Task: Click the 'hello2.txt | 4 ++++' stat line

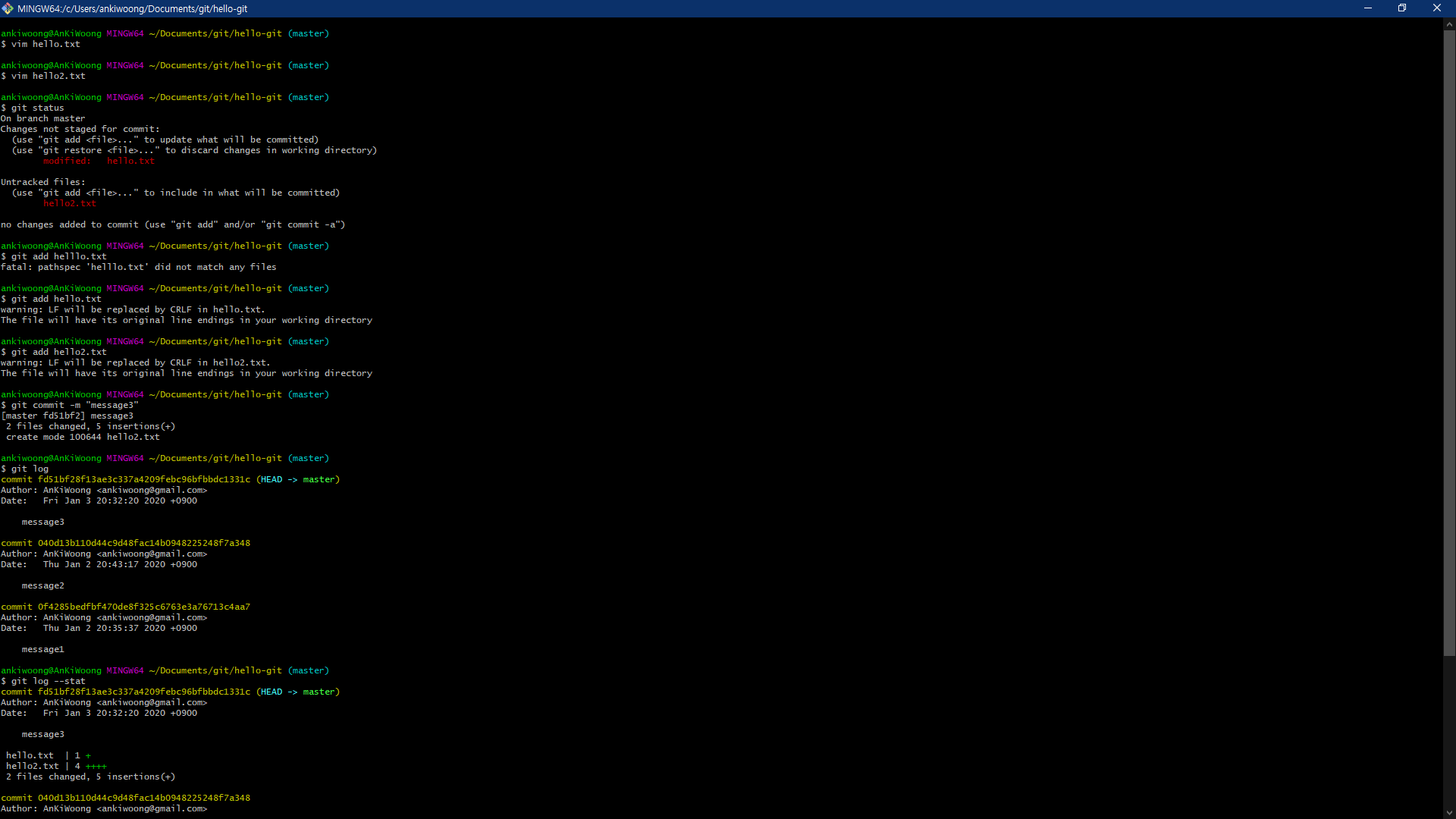Action: (x=56, y=766)
